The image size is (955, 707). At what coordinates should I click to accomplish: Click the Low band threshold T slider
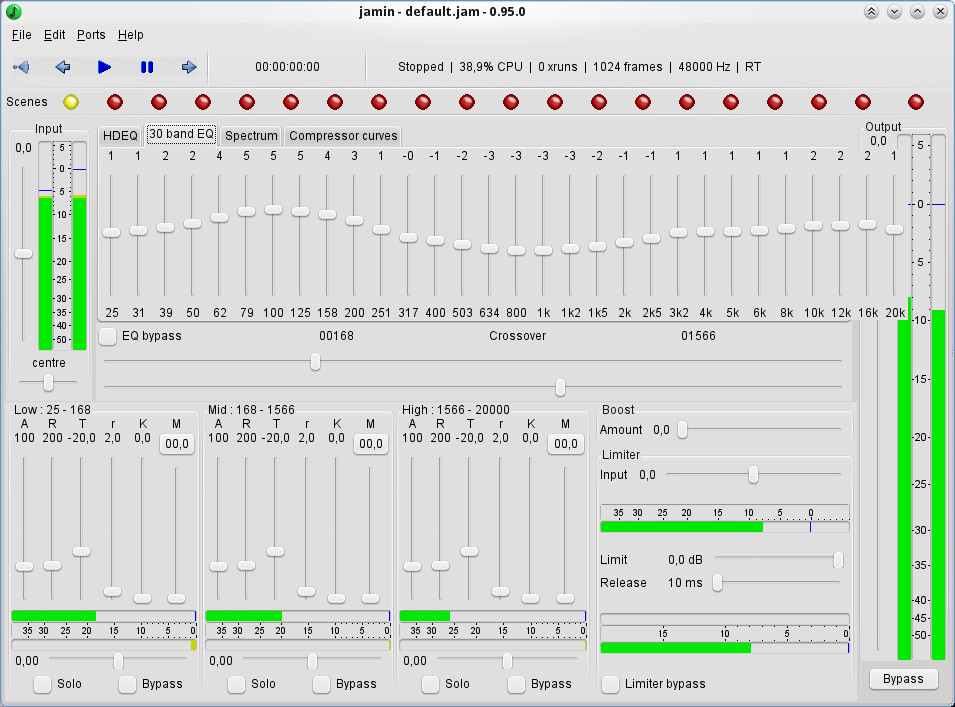click(x=81, y=552)
